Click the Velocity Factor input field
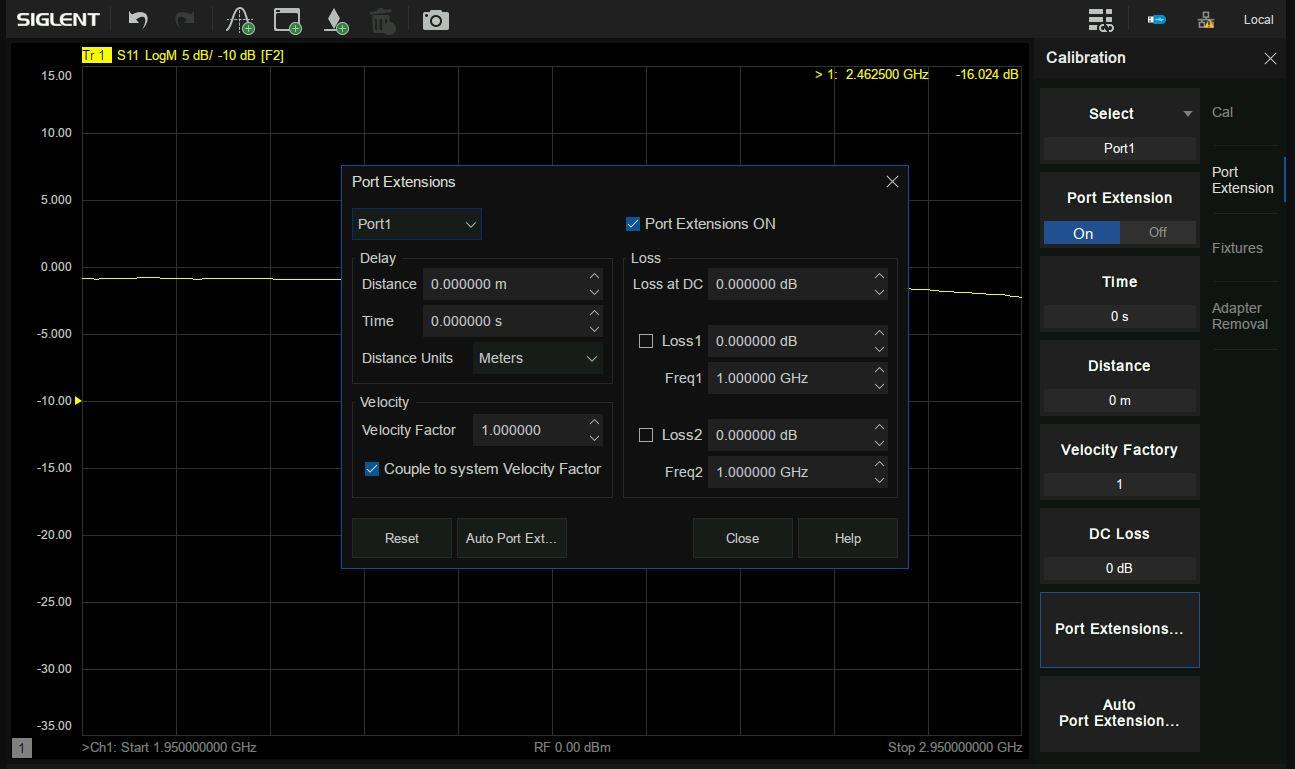 point(528,430)
